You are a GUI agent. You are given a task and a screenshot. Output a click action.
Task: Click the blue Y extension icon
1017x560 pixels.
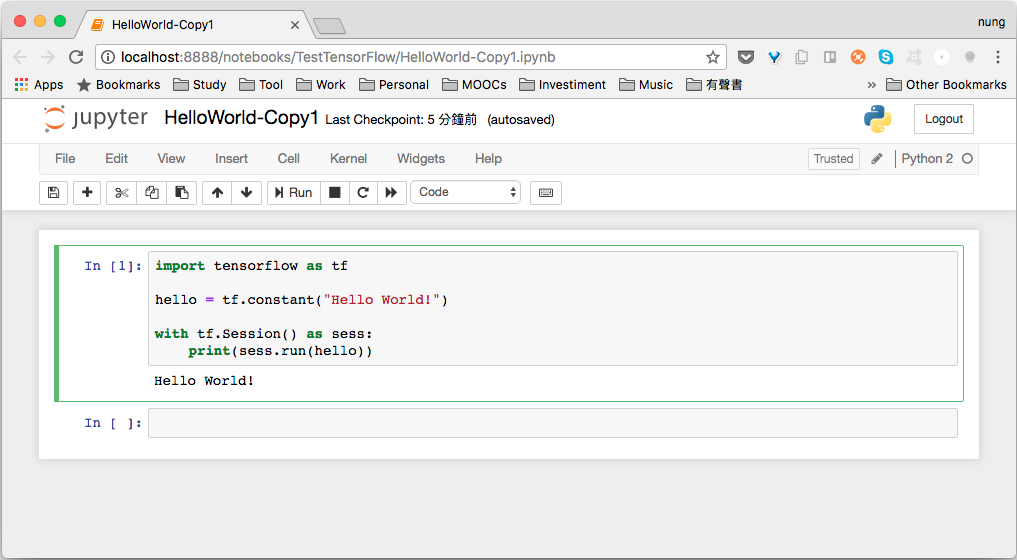(774, 57)
